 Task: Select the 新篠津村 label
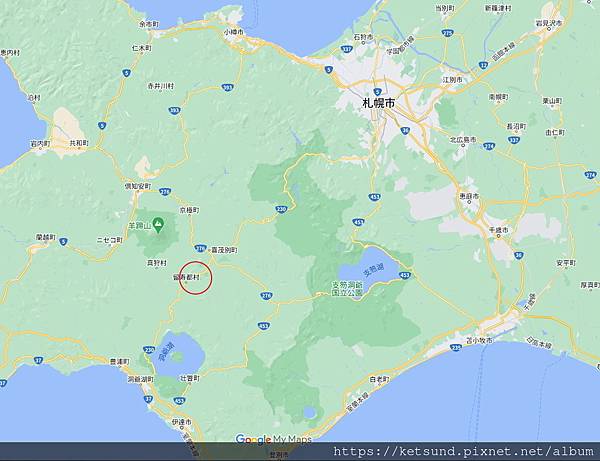click(498, 8)
